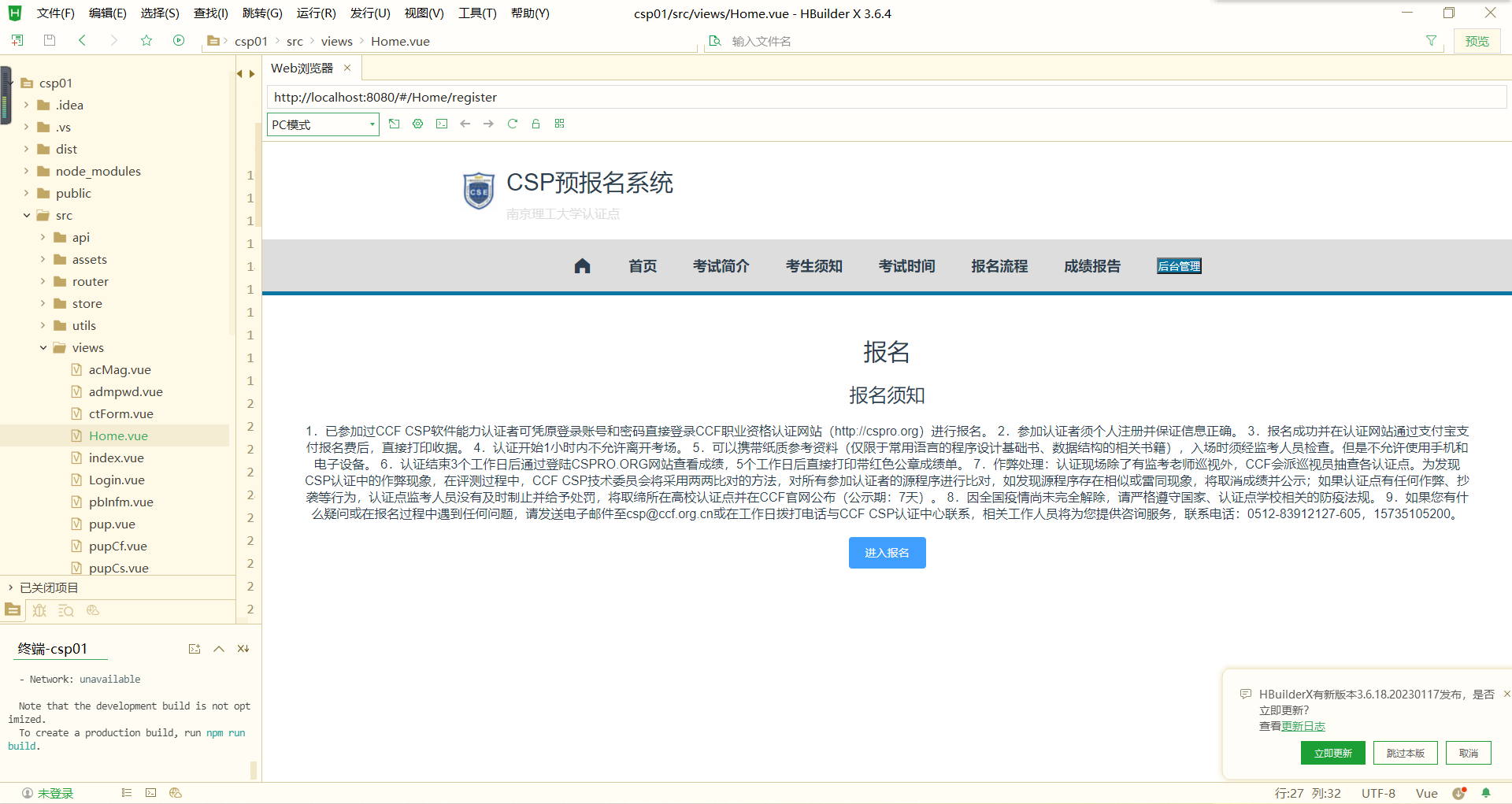Expand the 已关闭项目 section

click(x=10, y=587)
